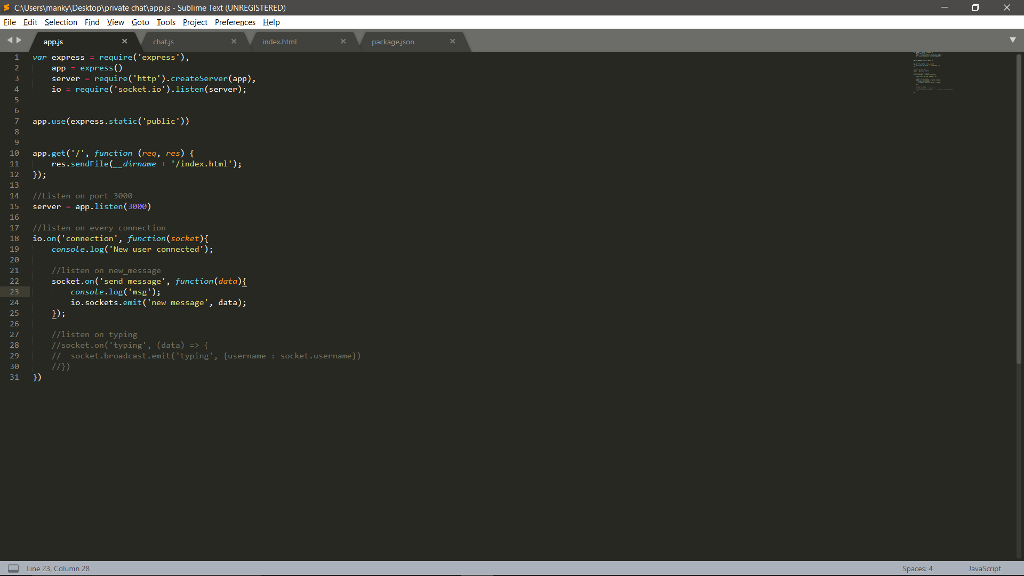Close the chat.js tab with its X icon
This screenshot has height=576, width=1024.
click(234, 42)
